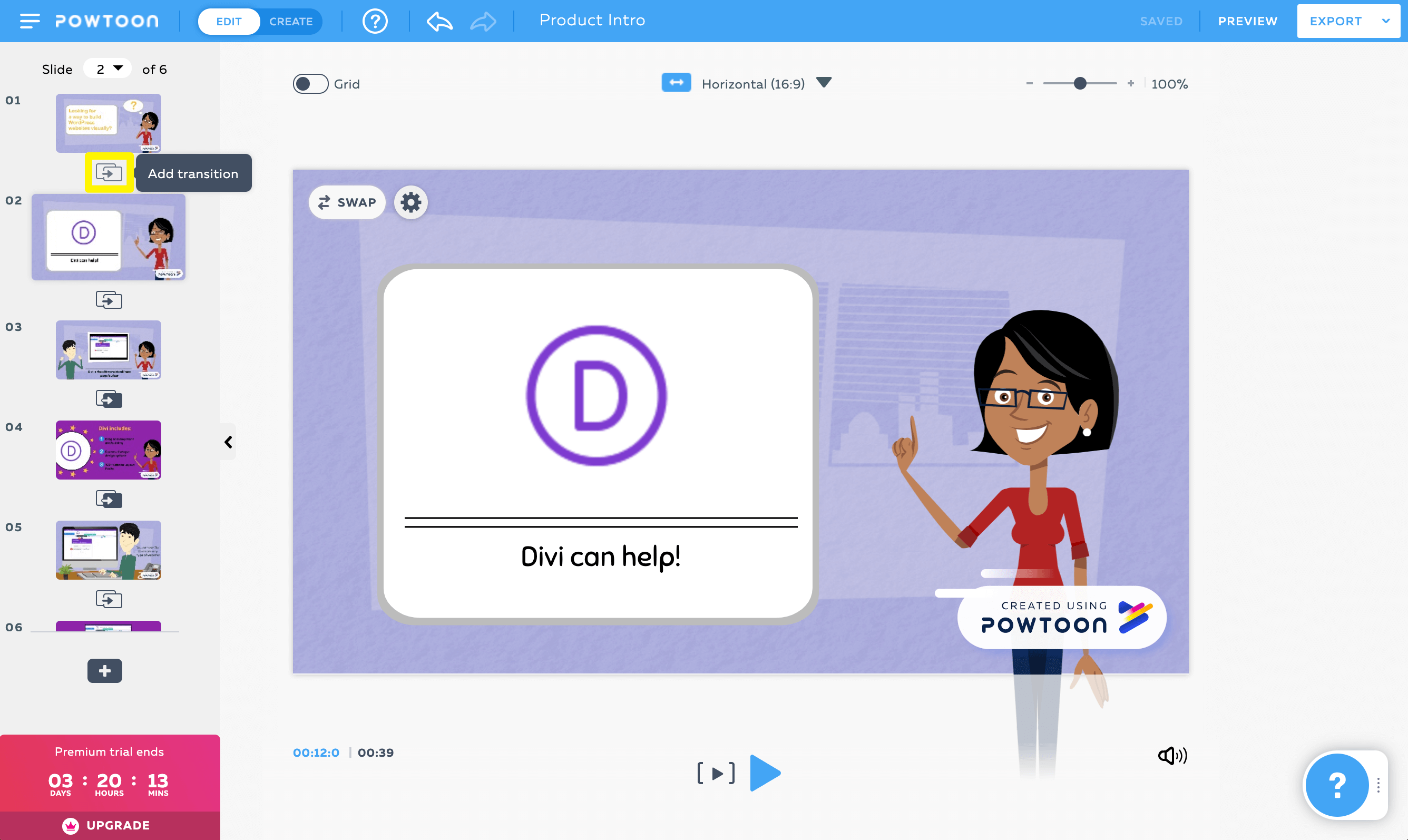This screenshot has height=840, width=1408.
Task: Select slide 04 thumbnail
Action: (108, 450)
